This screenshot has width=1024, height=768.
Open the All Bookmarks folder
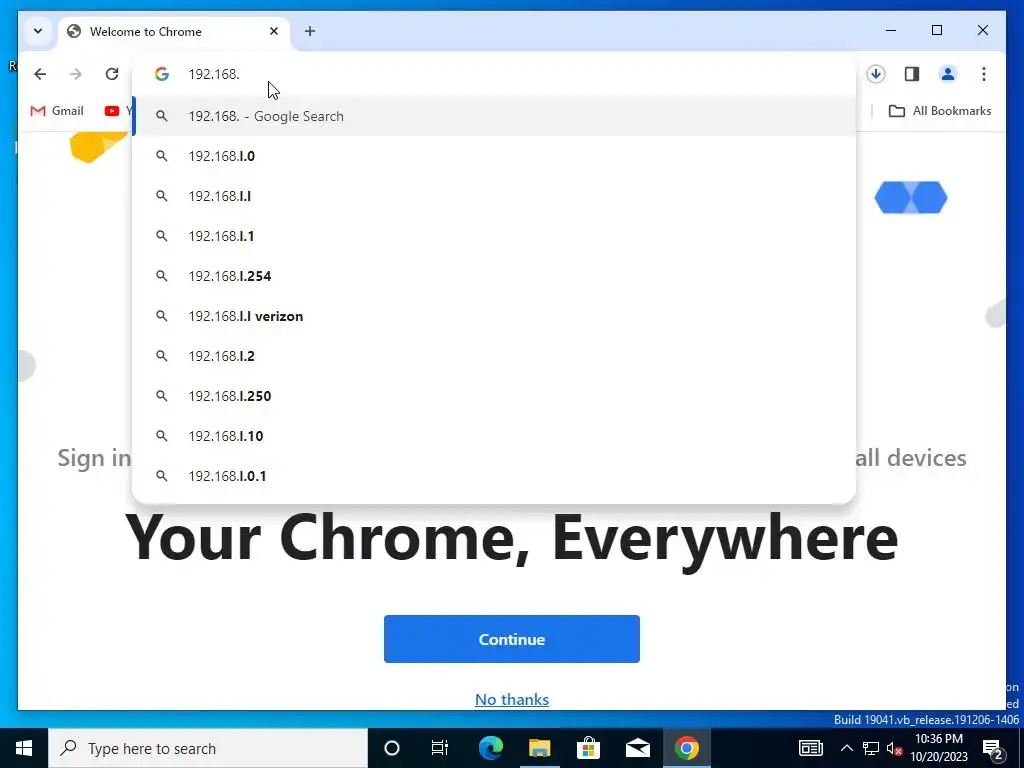pyautogui.click(x=940, y=111)
